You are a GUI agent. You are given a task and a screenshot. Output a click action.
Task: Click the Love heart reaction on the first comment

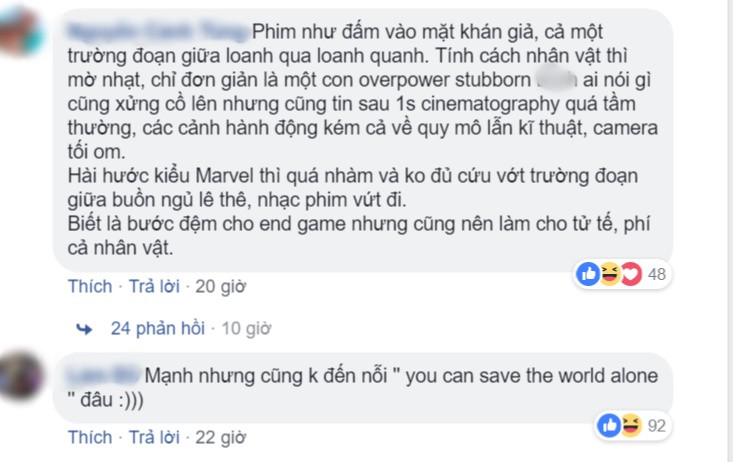[631, 274]
